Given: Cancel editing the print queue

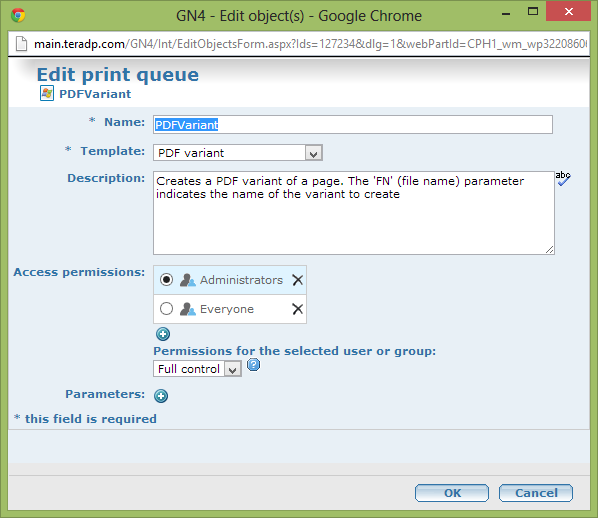Looking at the screenshot, I should click(536, 493).
